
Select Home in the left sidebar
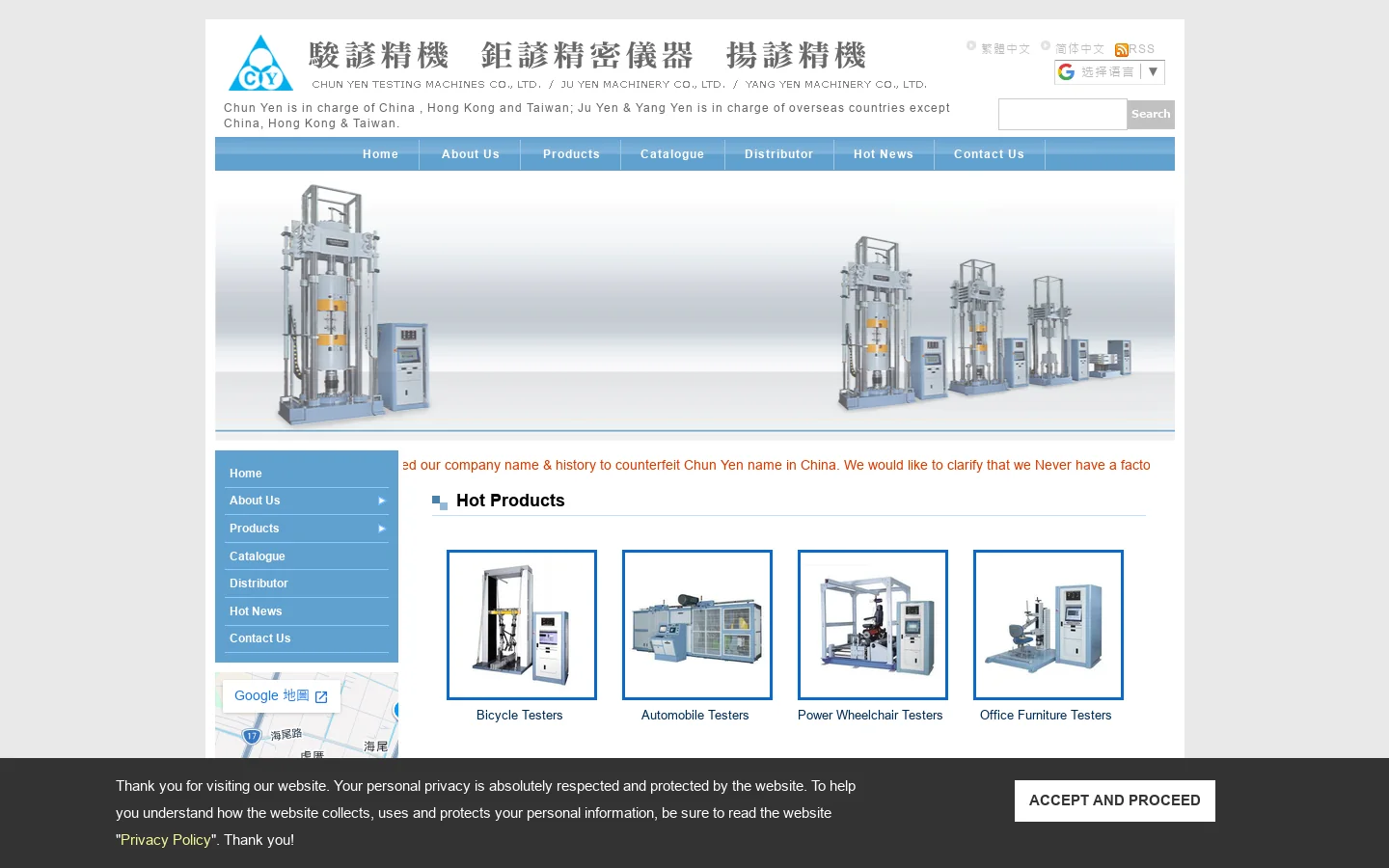[307, 474]
